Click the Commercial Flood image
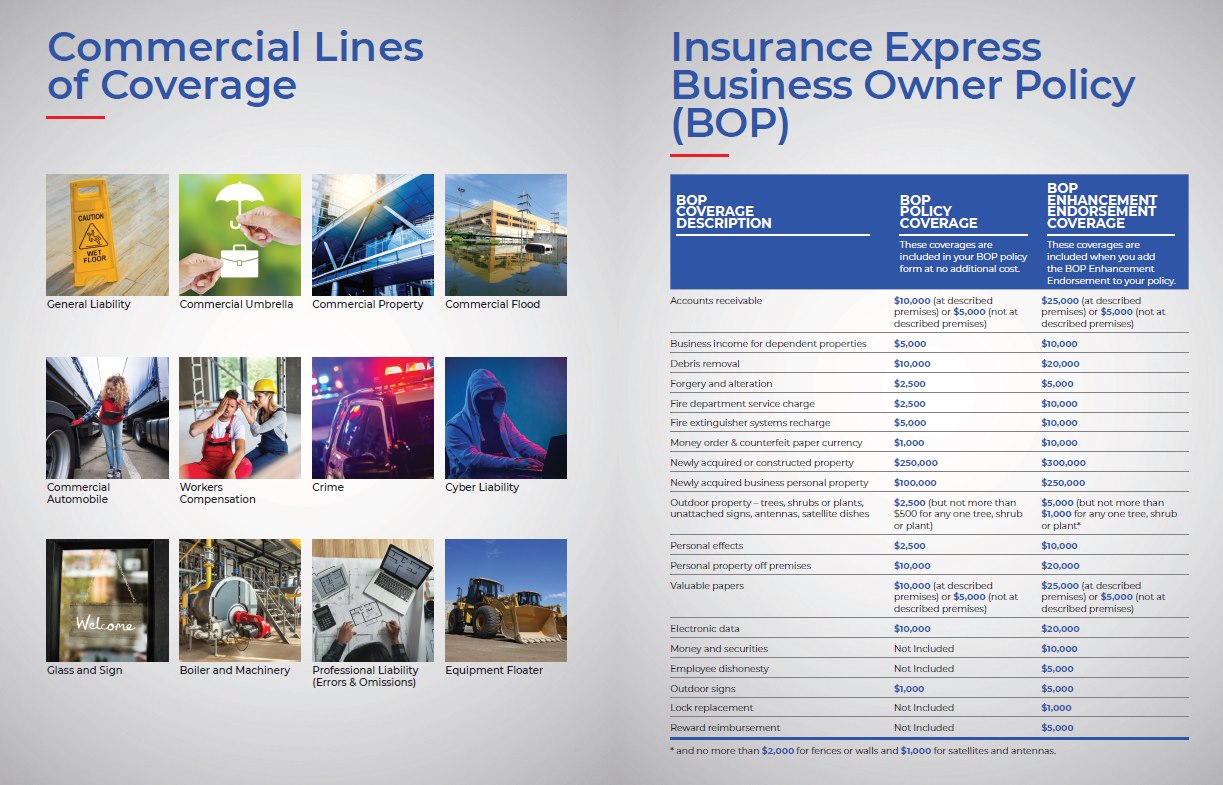1223x785 pixels. tap(506, 235)
